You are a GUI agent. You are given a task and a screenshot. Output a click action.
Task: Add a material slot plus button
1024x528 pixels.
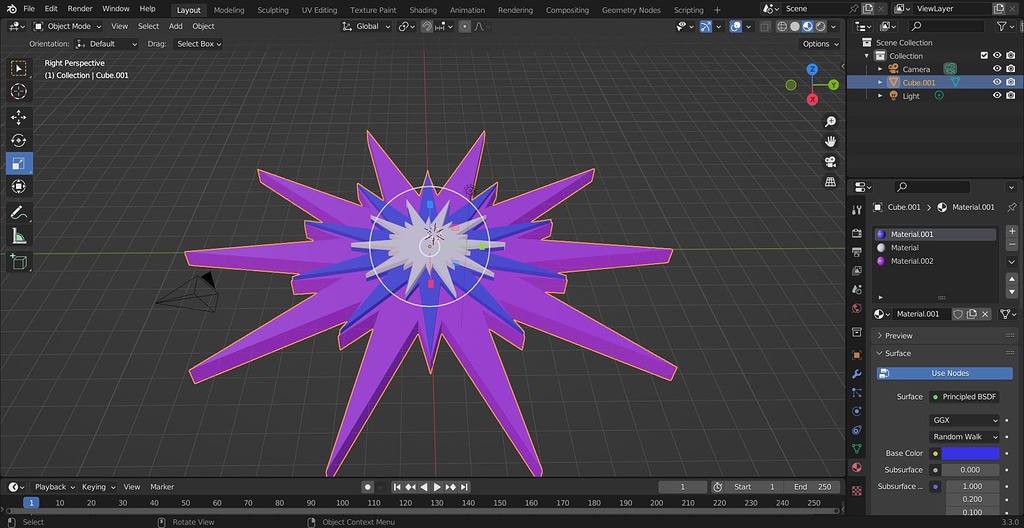point(1012,231)
